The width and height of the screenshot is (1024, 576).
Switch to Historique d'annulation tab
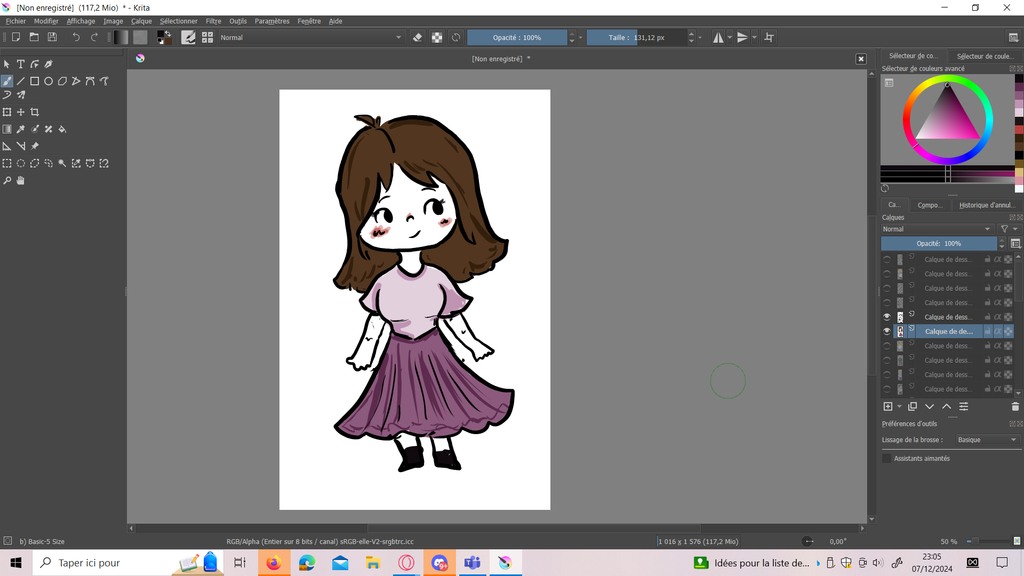click(x=986, y=205)
